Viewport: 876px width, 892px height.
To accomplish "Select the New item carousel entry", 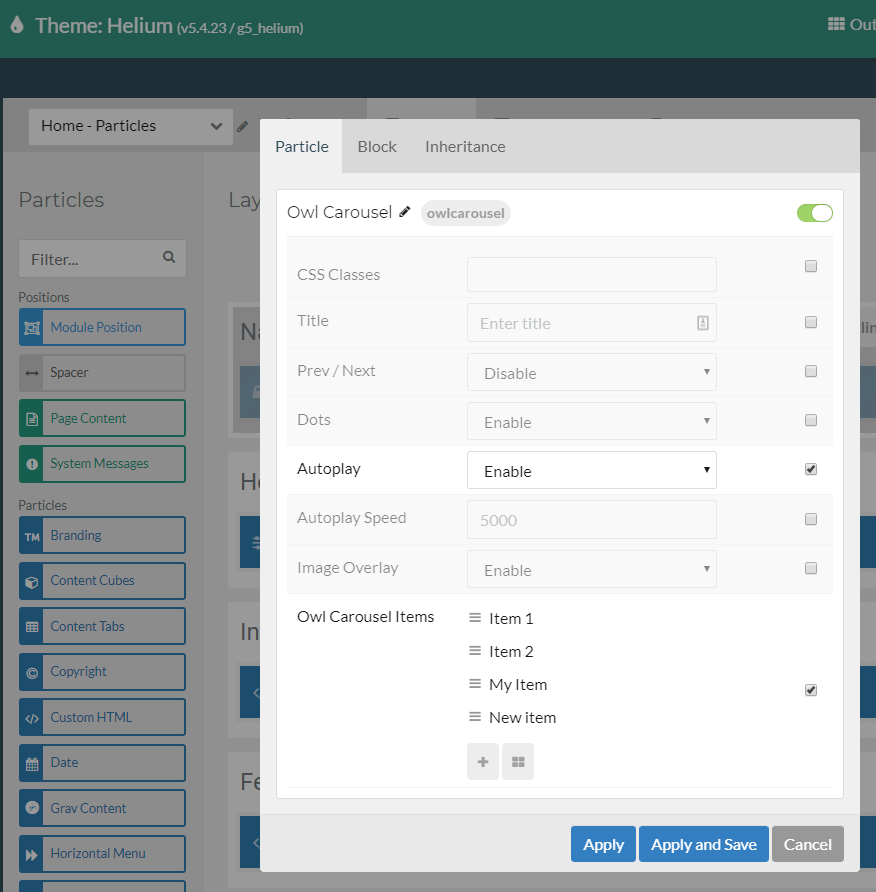I will pos(522,717).
